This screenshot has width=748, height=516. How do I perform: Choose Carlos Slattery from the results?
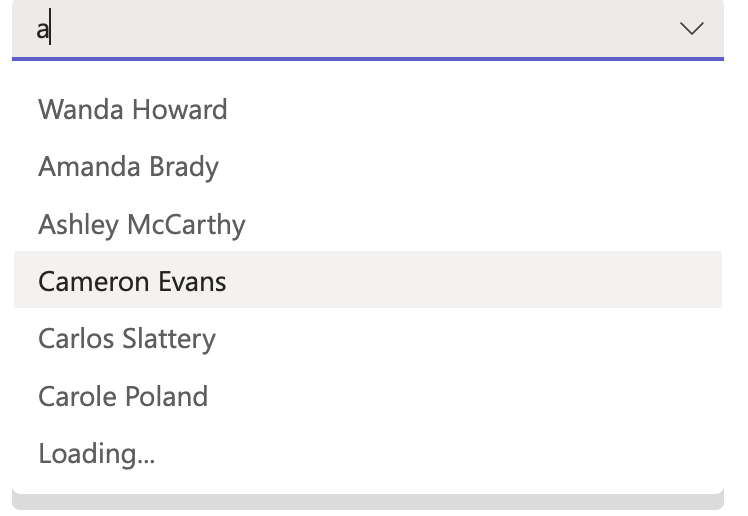pos(127,339)
